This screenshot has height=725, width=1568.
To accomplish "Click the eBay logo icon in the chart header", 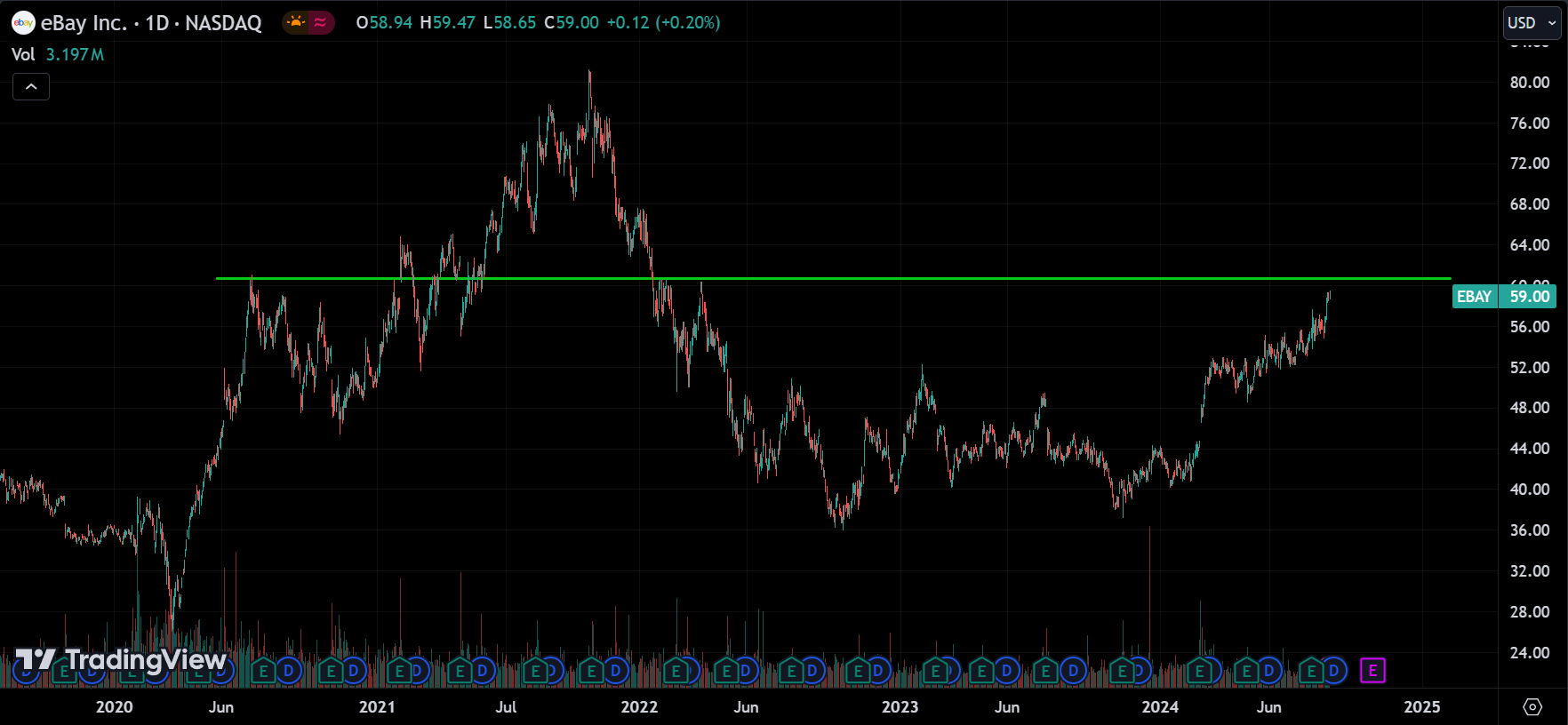I will coord(23,23).
